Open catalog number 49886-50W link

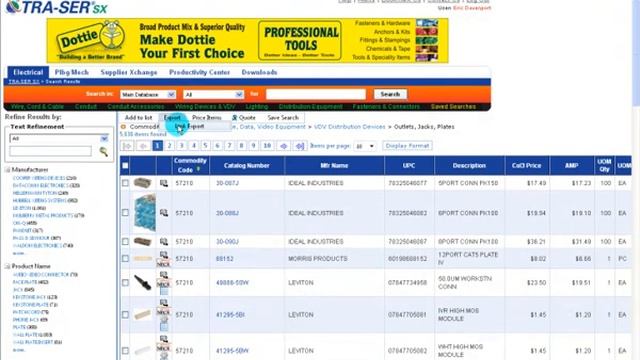pos(232,282)
